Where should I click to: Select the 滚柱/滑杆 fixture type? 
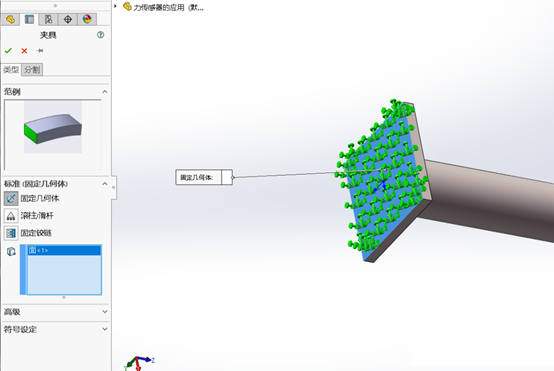click(11, 216)
